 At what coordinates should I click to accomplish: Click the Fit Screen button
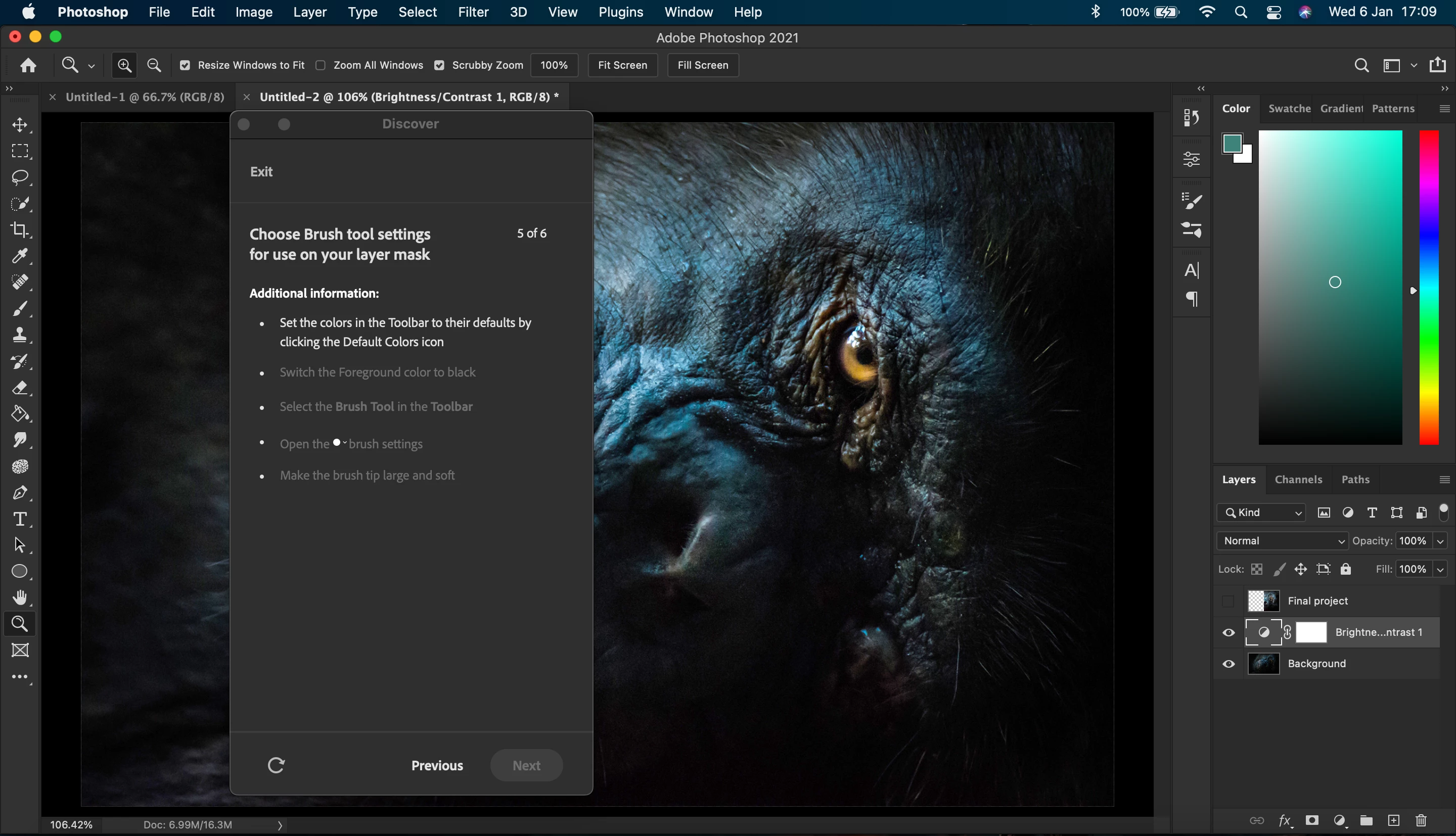click(x=622, y=65)
